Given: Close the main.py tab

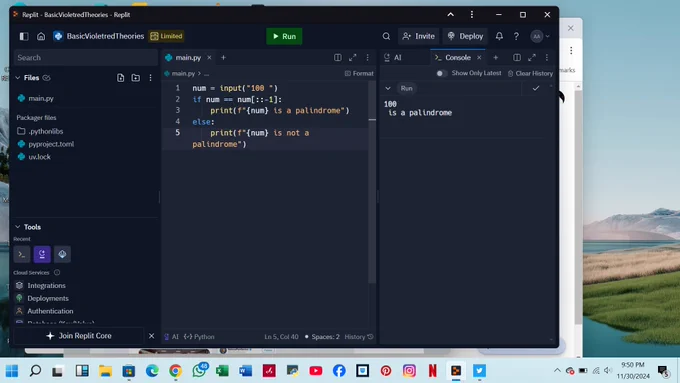Looking at the screenshot, I should pos(209,58).
